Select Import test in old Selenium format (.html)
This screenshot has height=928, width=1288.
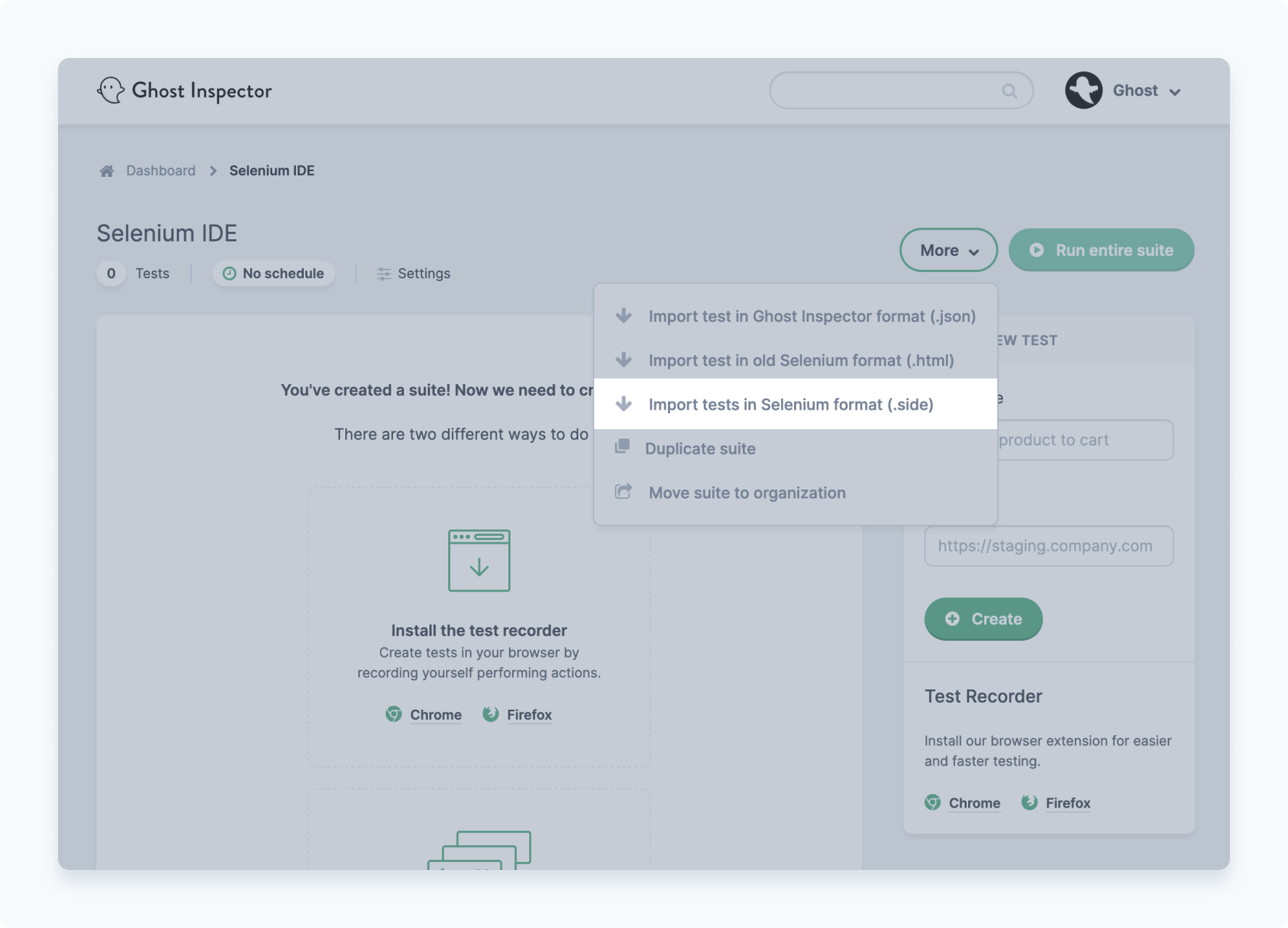tap(795, 360)
